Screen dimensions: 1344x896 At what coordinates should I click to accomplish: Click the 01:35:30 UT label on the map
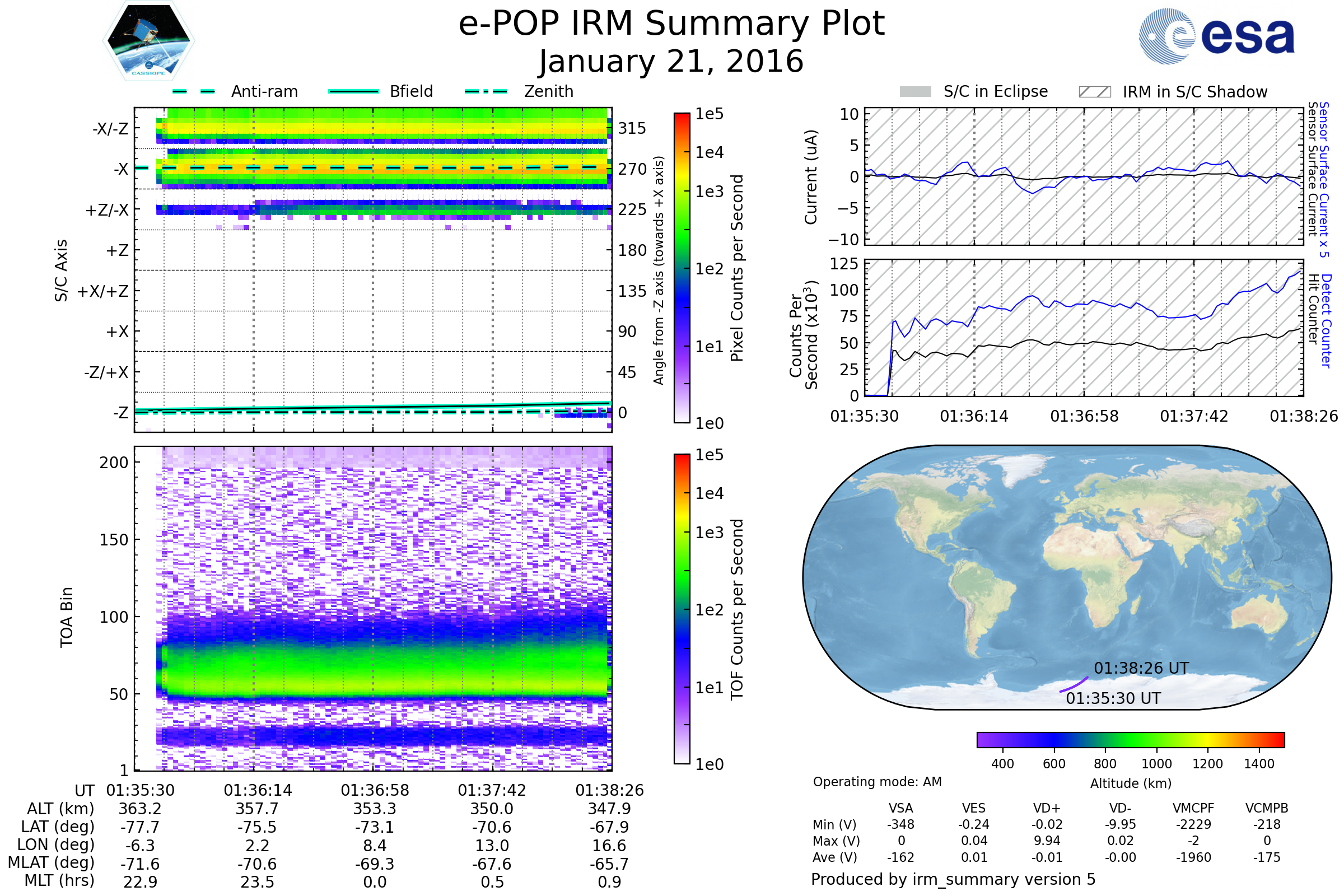[x=1113, y=698]
